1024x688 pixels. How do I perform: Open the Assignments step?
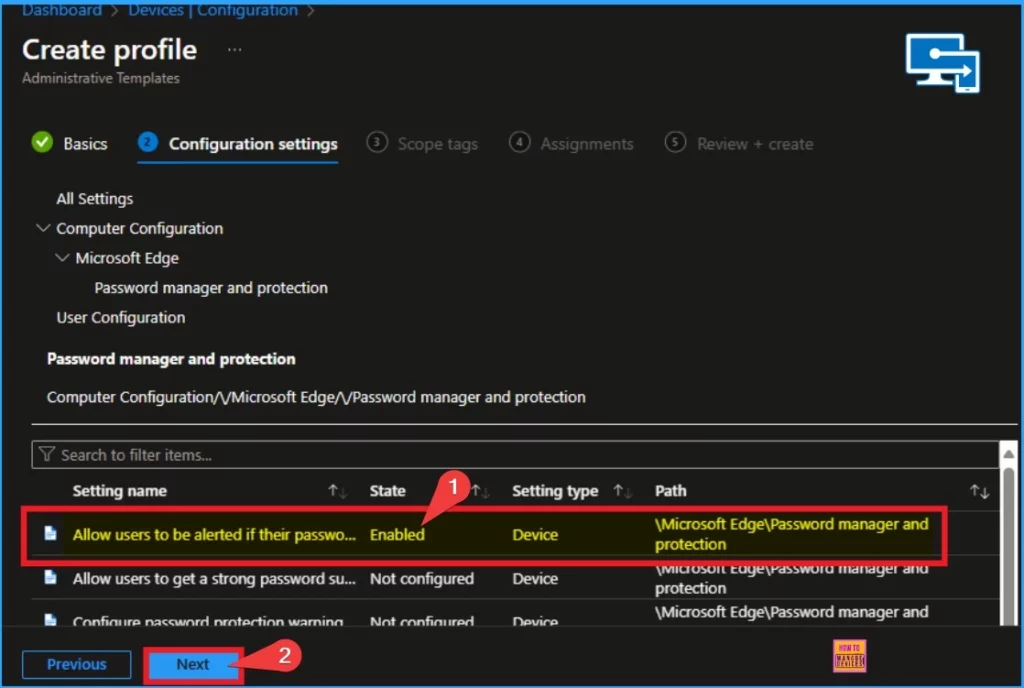[586, 144]
